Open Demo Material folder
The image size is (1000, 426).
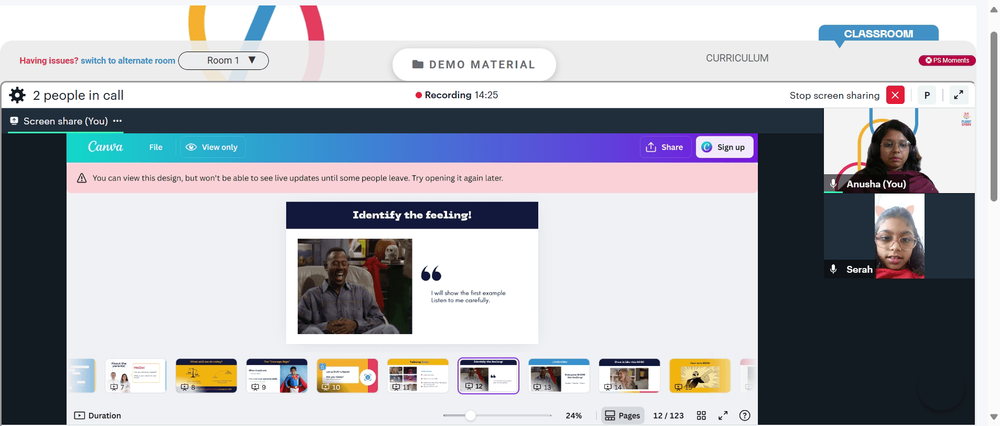pyautogui.click(x=474, y=64)
